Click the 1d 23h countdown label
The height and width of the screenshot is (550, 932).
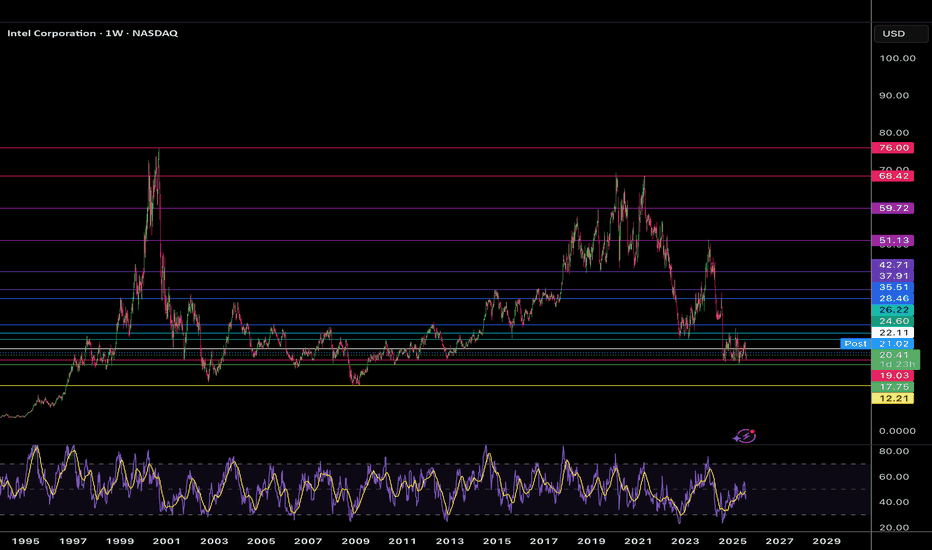895,364
